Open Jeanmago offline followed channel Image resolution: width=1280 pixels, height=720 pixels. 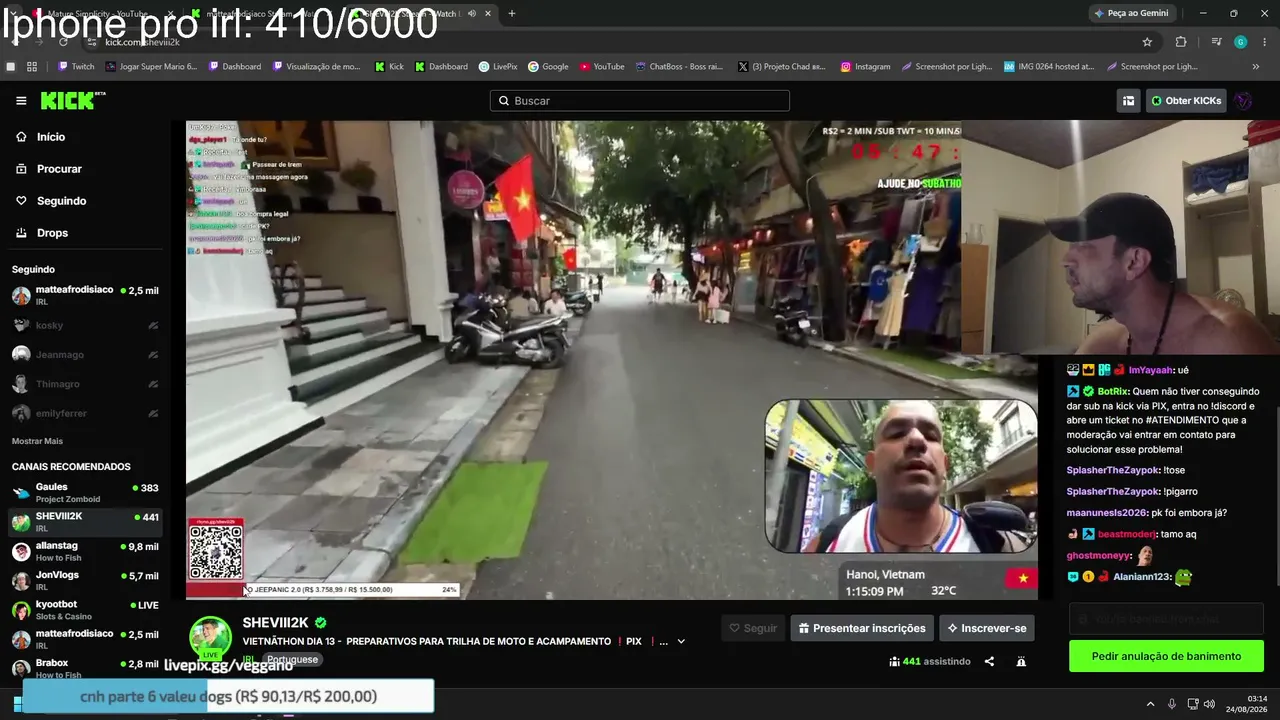click(85, 354)
